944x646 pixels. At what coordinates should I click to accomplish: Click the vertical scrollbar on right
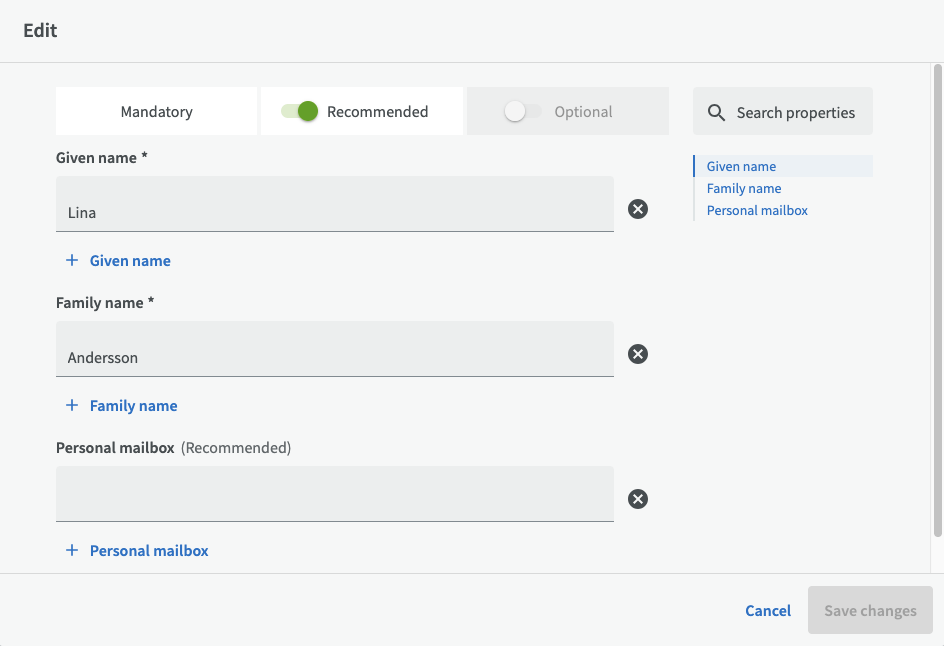[x=937, y=300]
